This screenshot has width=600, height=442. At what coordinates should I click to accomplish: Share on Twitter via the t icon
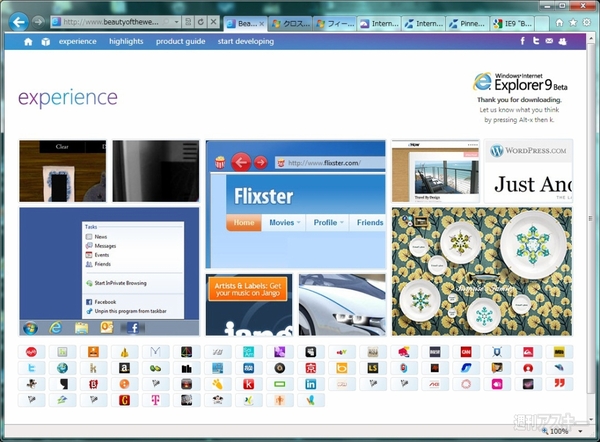click(536, 41)
